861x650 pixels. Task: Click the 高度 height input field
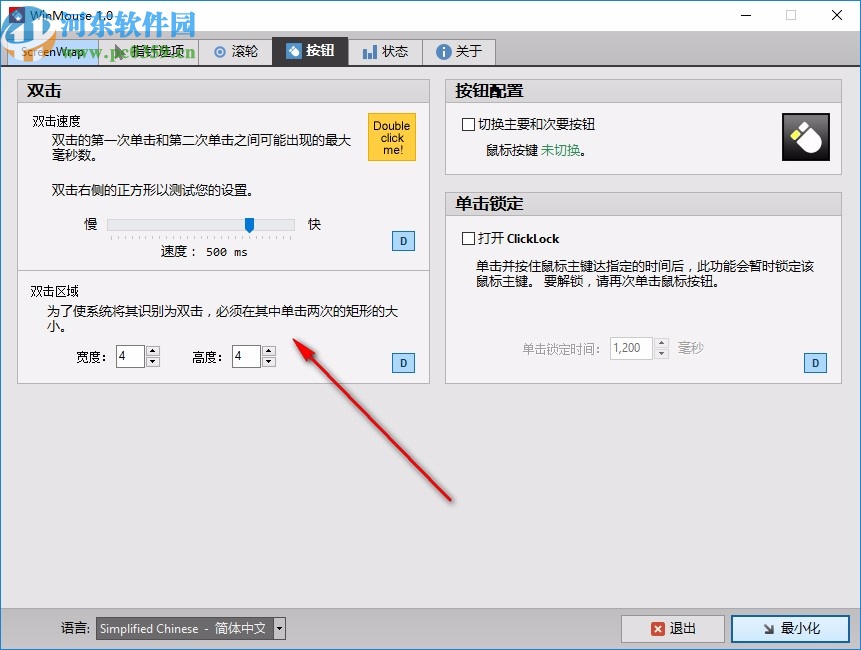(246, 356)
